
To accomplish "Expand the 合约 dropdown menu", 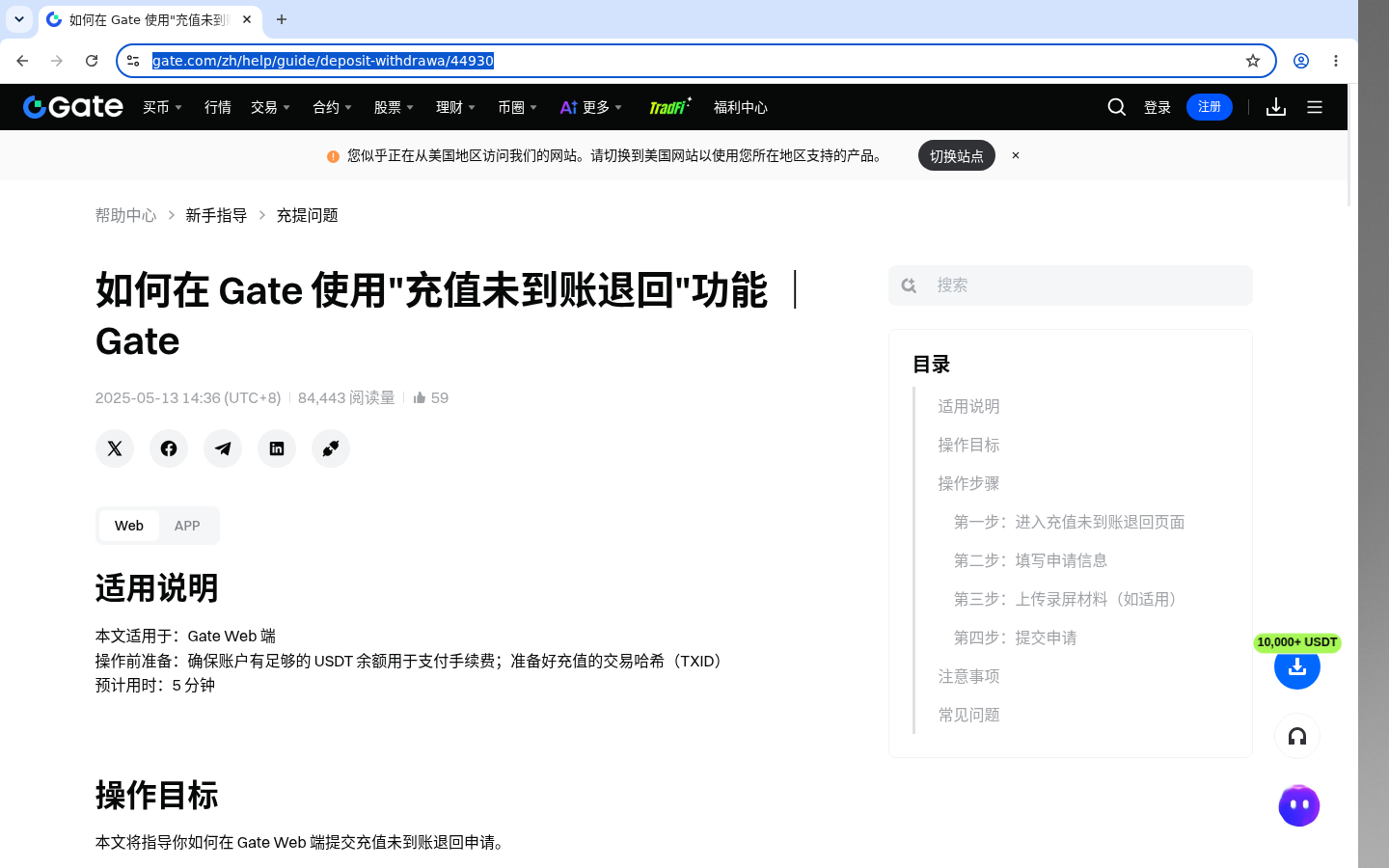I will point(333,107).
